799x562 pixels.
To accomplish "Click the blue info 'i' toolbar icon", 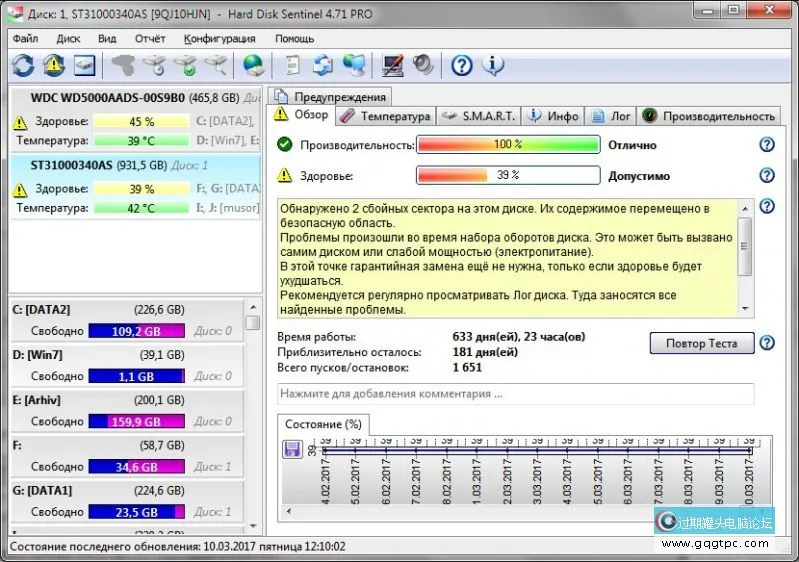I will pos(492,66).
